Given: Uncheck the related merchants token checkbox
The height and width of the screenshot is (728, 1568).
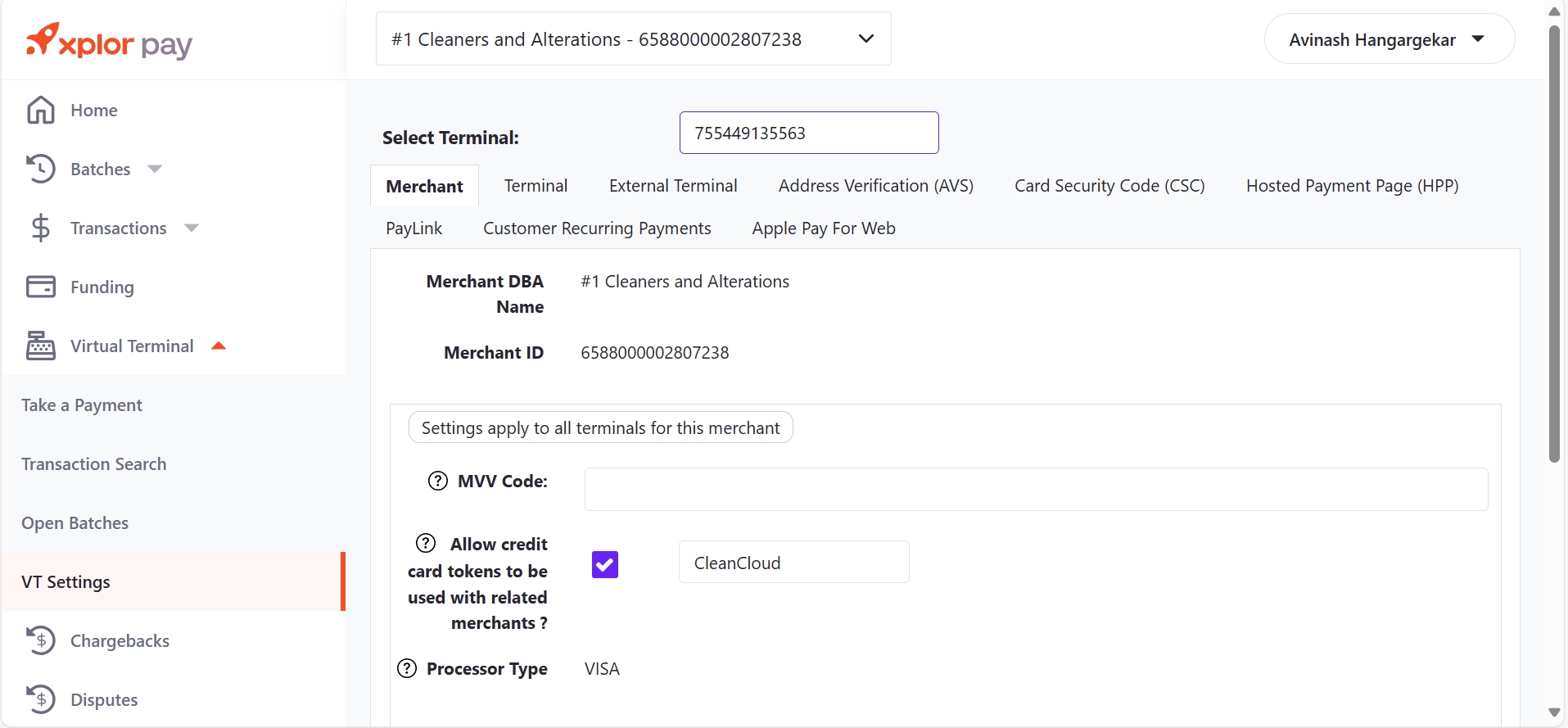Looking at the screenshot, I should (605, 564).
